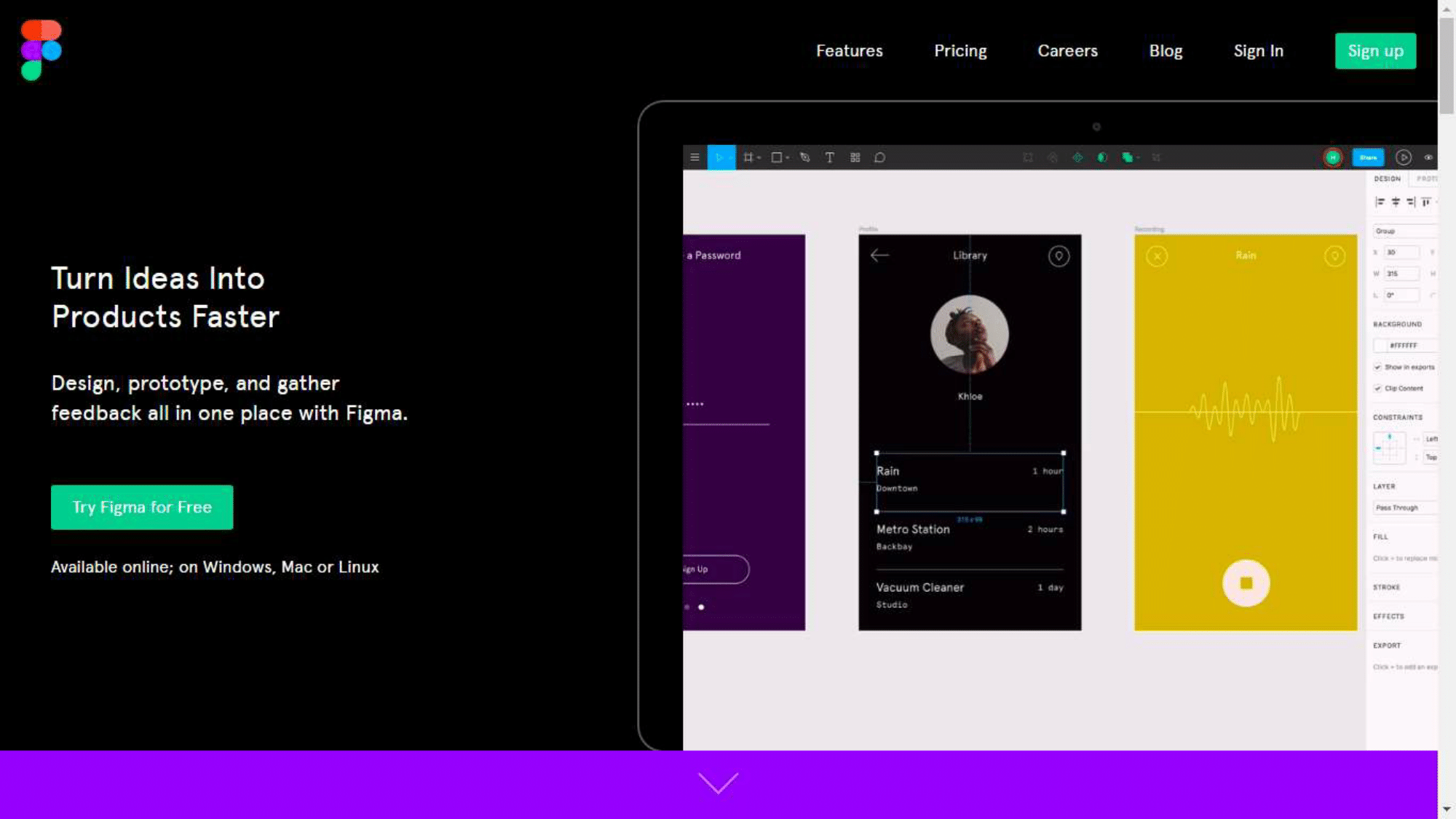Click the stop recording button on the Rain screen

pos(1246,583)
